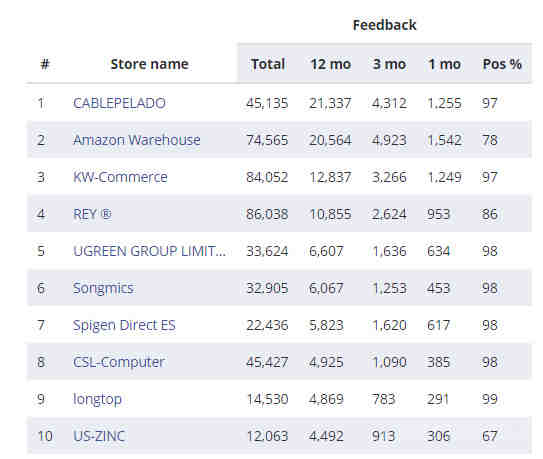
Task: Click the REY ® store name
Action: 92,214
